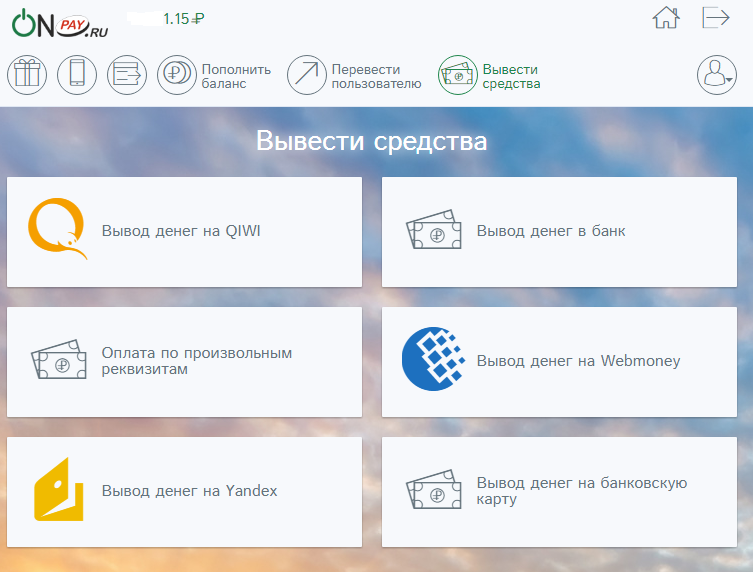Image resolution: width=753 pixels, height=572 pixels.
Task: Go to home page via house icon
Action: [666, 18]
